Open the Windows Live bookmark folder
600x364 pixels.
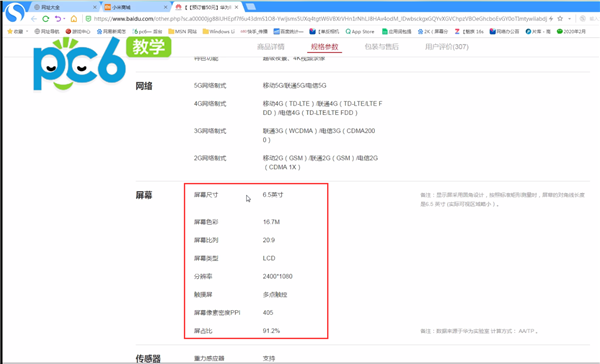pyautogui.click(x=218, y=31)
